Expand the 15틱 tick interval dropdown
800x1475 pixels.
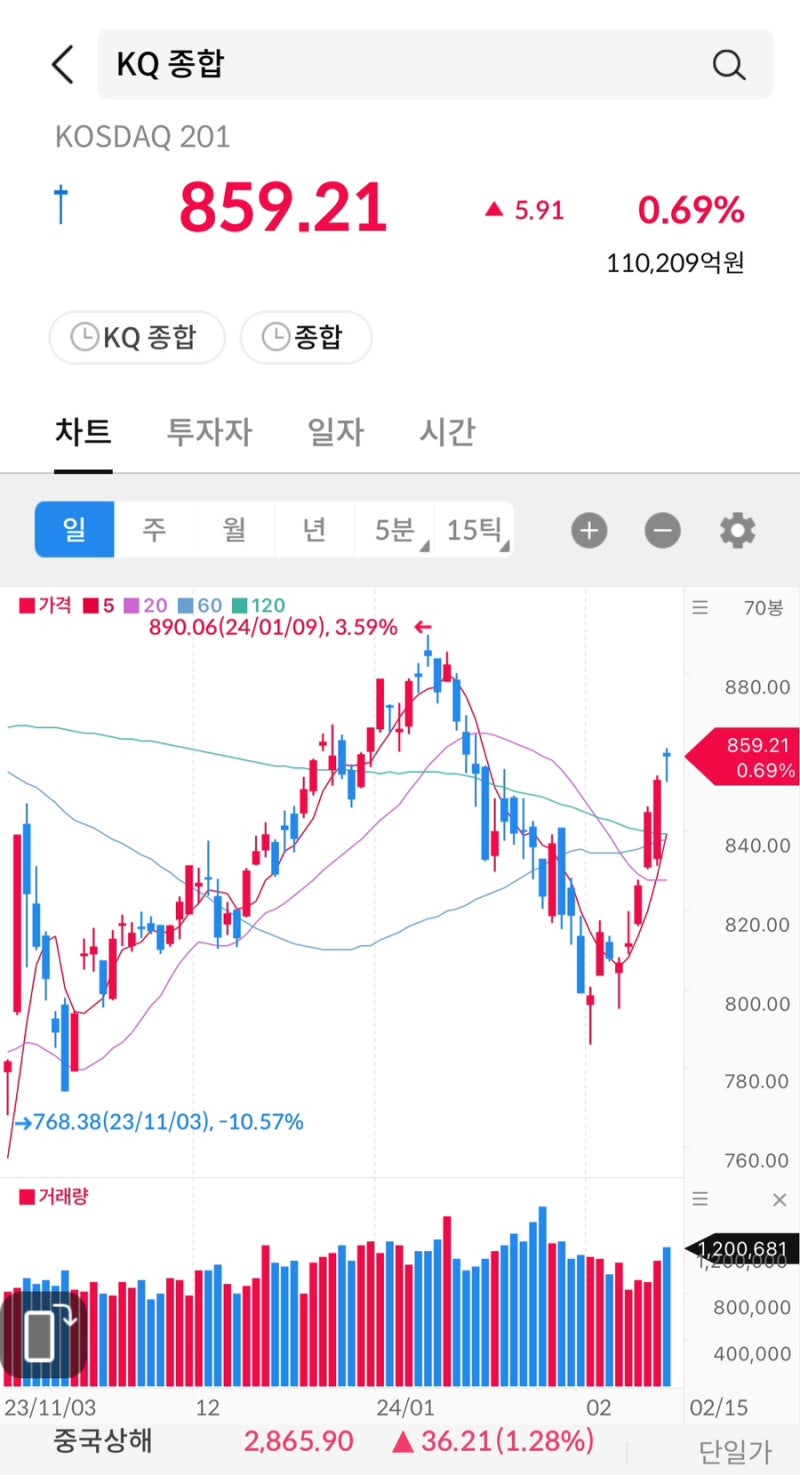point(475,529)
